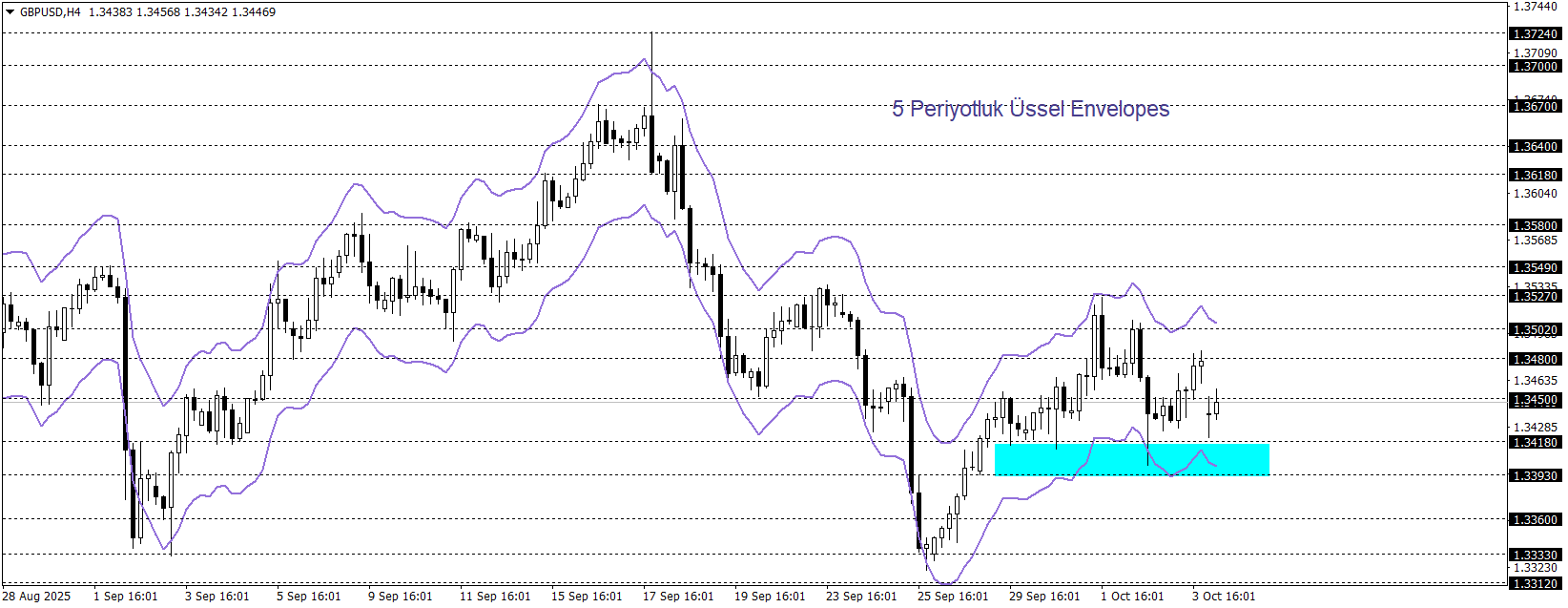Select the 1.36180 price level label

point(1536,176)
